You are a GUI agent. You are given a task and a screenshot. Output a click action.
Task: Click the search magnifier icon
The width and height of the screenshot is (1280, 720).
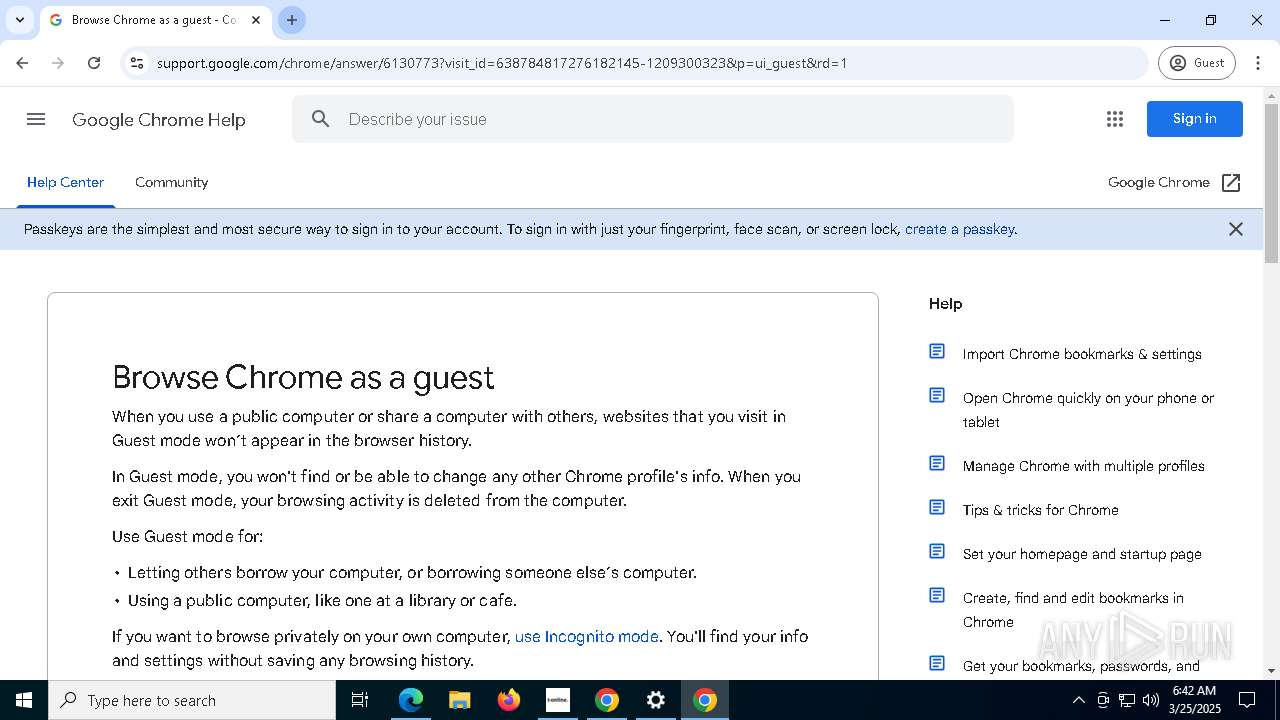[x=320, y=119]
